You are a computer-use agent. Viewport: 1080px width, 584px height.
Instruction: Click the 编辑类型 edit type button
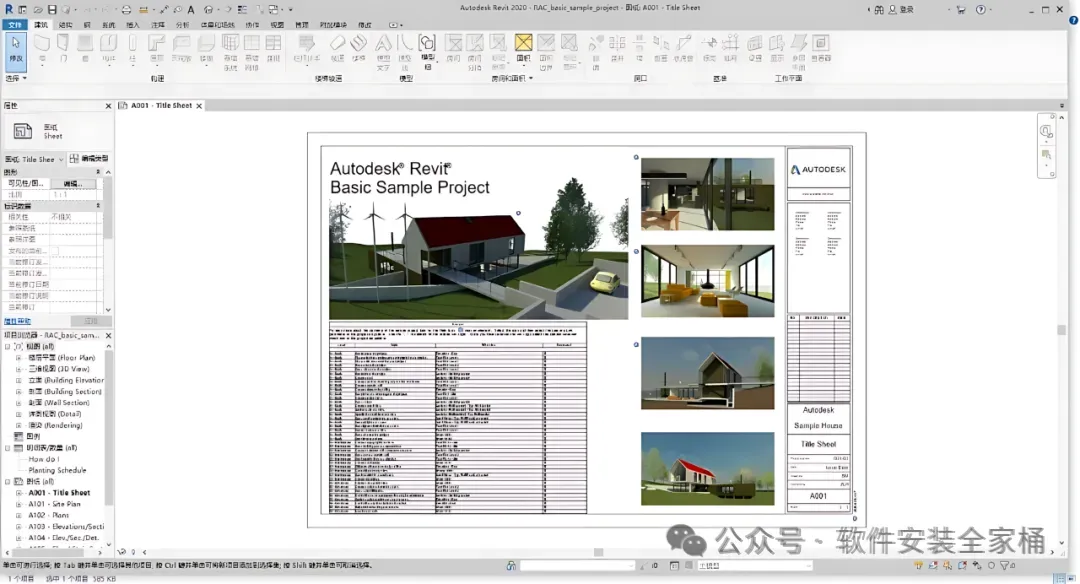[x=89, y=159]
